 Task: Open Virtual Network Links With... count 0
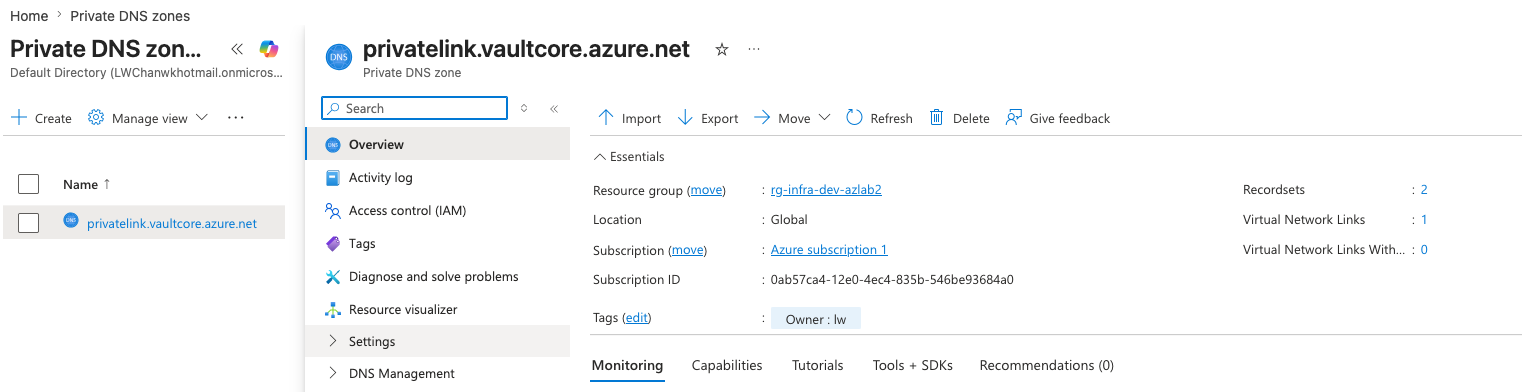point(1423,250)
